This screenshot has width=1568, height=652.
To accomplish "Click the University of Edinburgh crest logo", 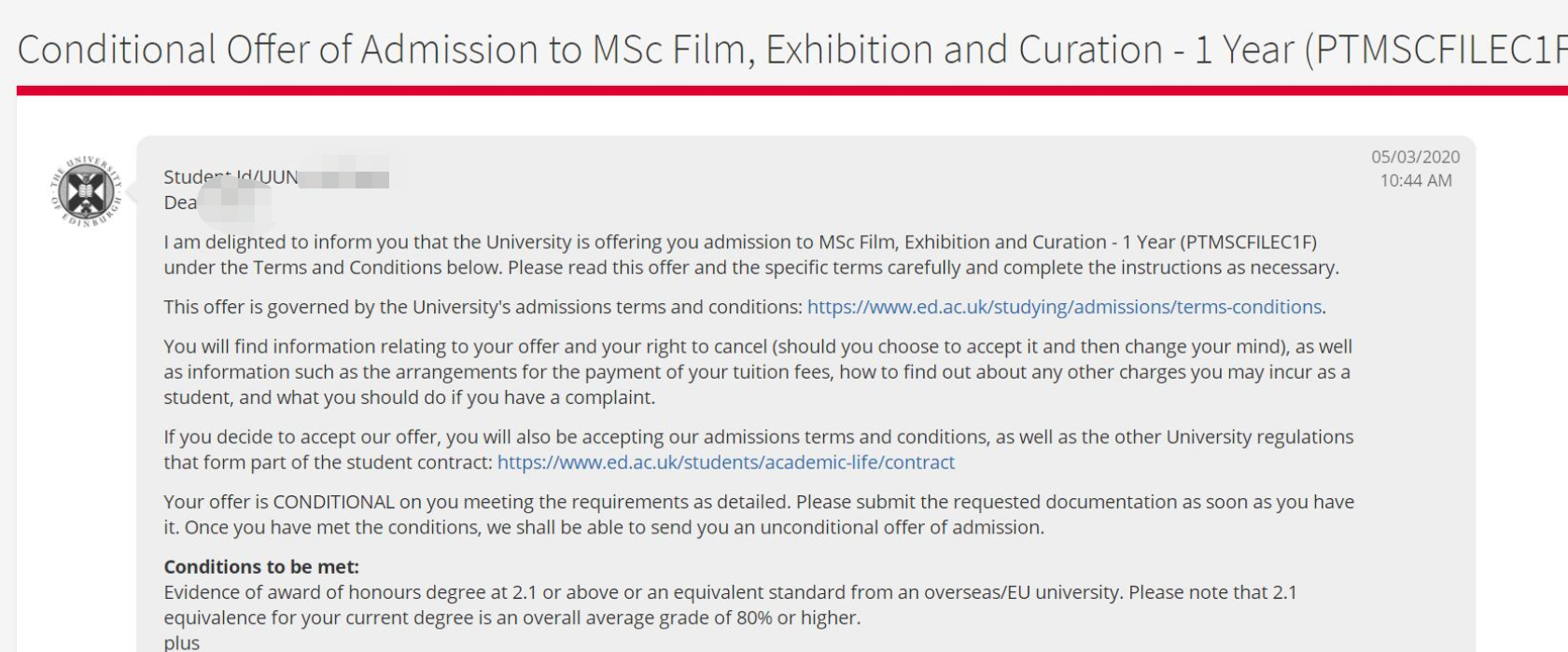I will click(x=86, y=191).
